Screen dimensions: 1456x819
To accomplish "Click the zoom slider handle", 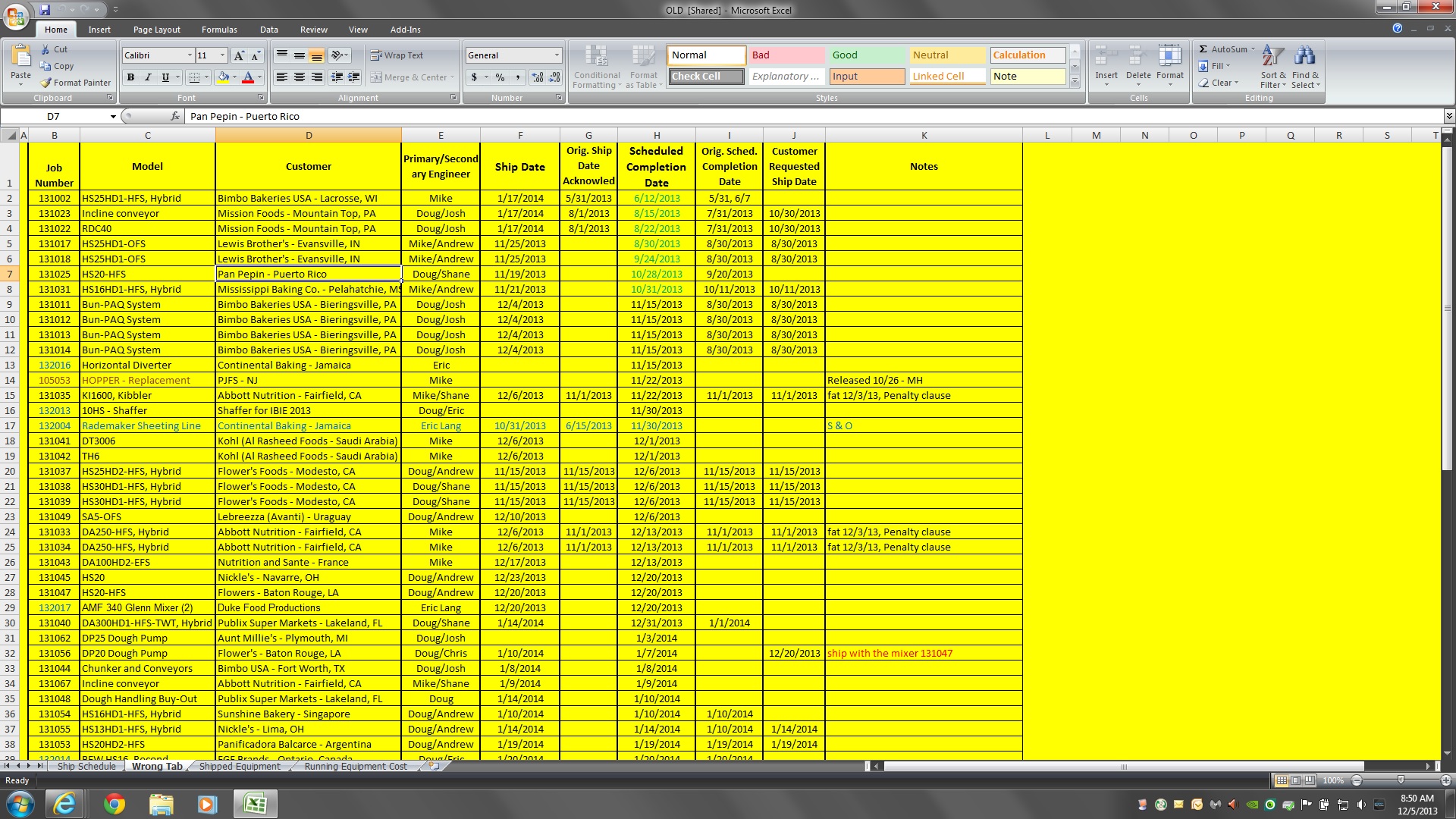I will 1401,780.
